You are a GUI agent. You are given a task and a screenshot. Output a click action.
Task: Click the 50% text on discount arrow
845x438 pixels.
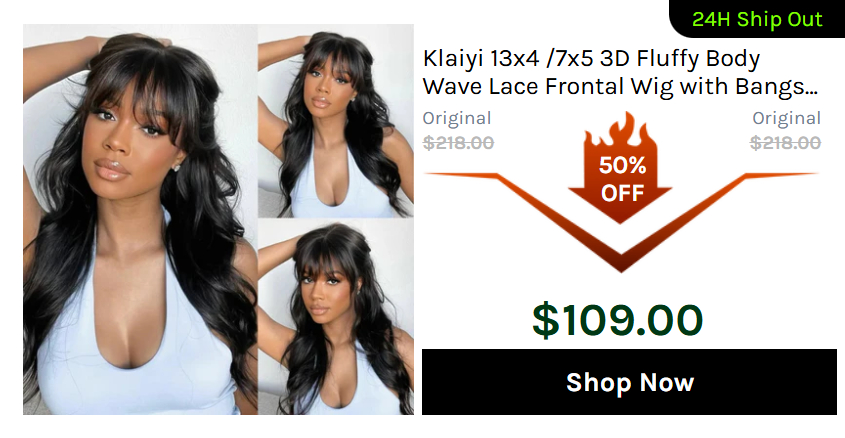[x=622, y=165]
